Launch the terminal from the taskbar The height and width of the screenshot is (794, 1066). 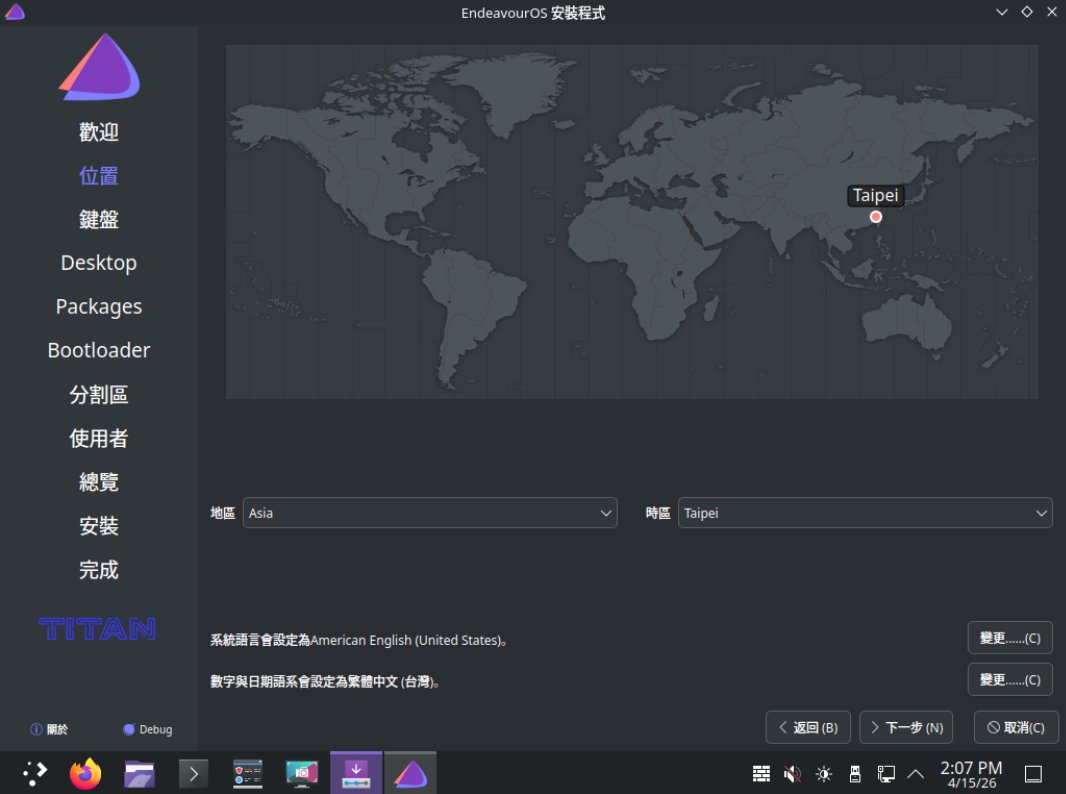tap(193, 773)
